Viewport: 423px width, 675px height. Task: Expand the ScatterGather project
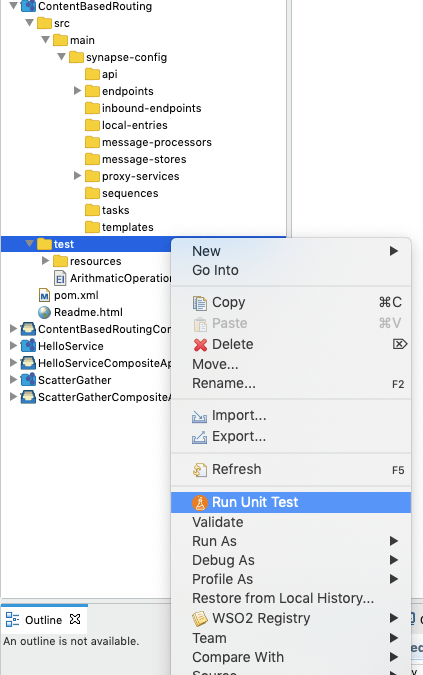13,380
